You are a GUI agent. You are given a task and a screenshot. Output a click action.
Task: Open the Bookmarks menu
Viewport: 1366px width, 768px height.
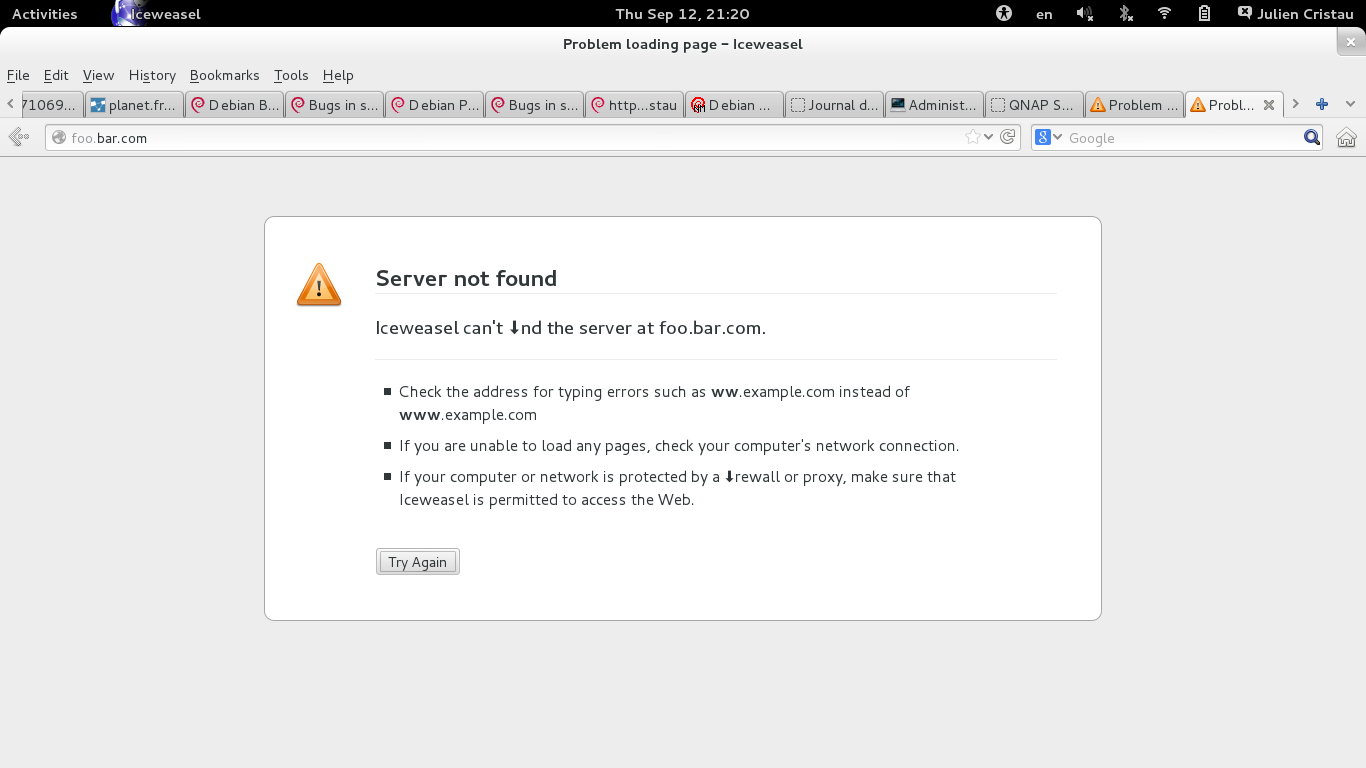(x=224, y=75)
